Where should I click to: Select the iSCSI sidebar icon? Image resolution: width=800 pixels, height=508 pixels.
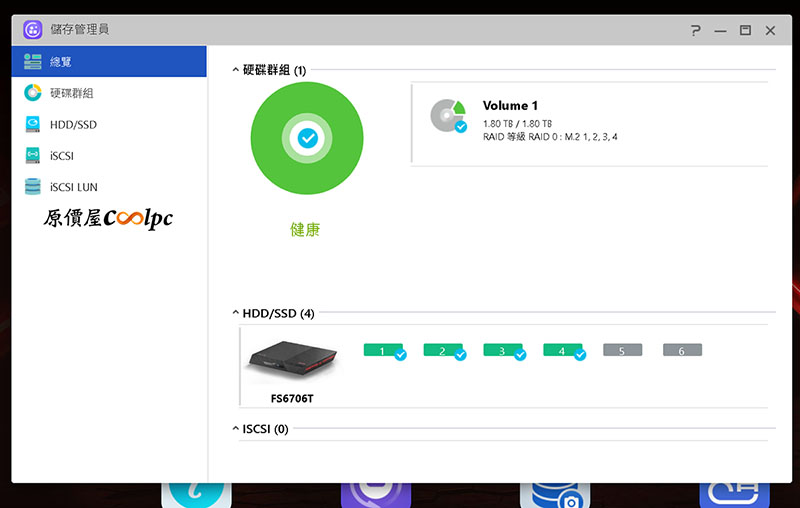pyautogui.click(x=33, y=156)
